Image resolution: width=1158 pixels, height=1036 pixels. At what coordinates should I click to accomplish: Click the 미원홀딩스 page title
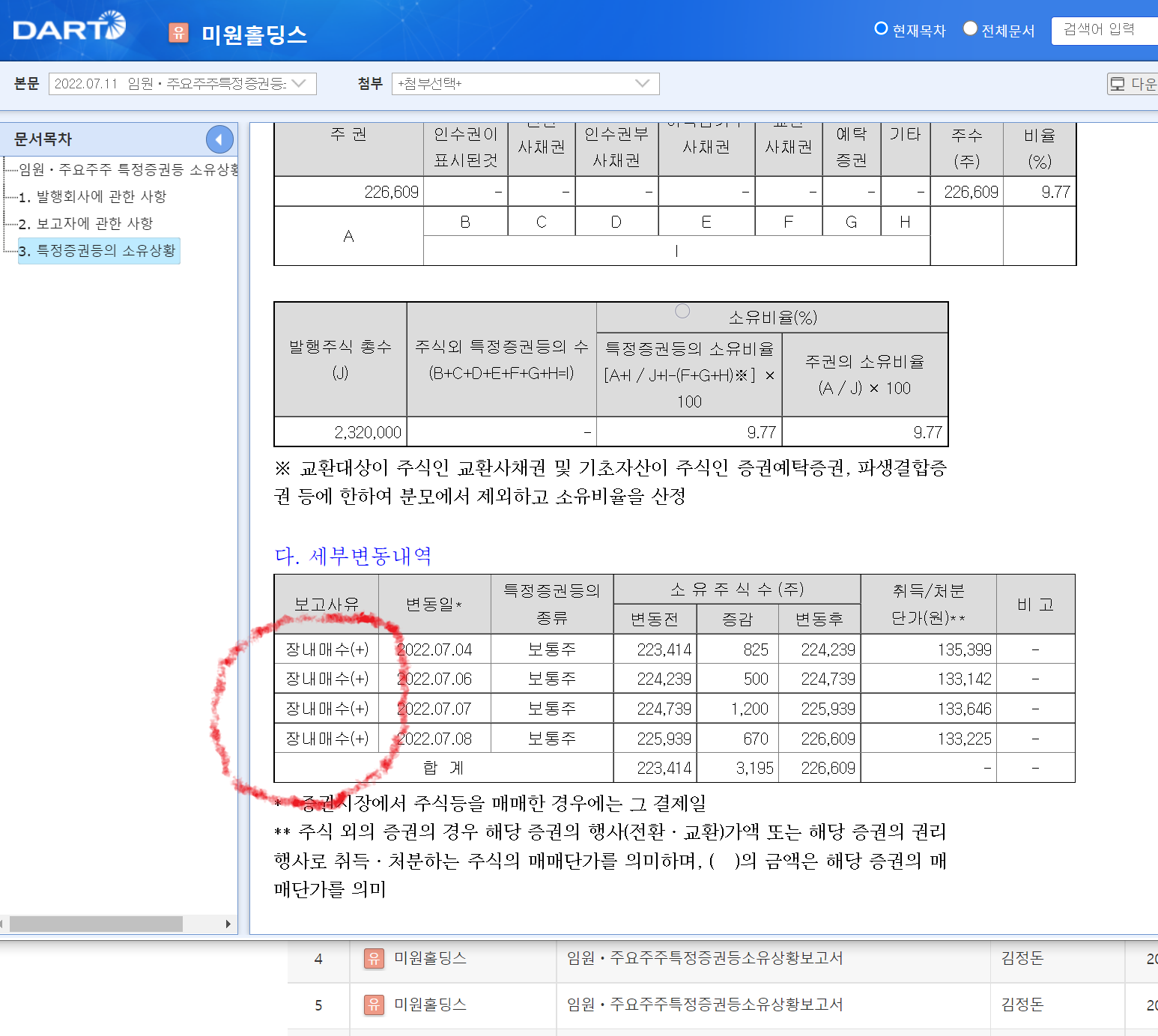(254, 34)
